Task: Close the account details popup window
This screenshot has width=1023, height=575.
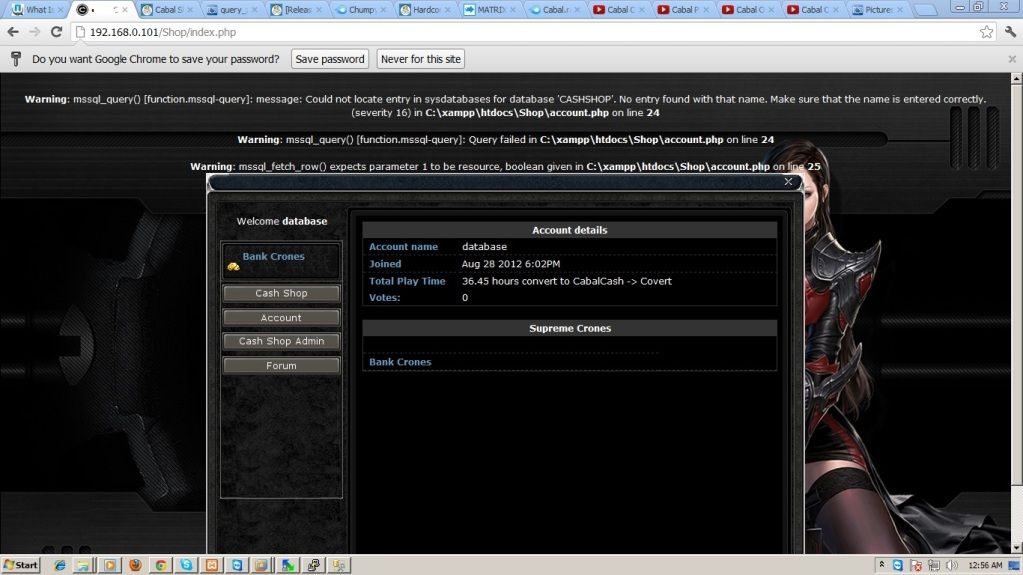Action: tap(788, 182)
